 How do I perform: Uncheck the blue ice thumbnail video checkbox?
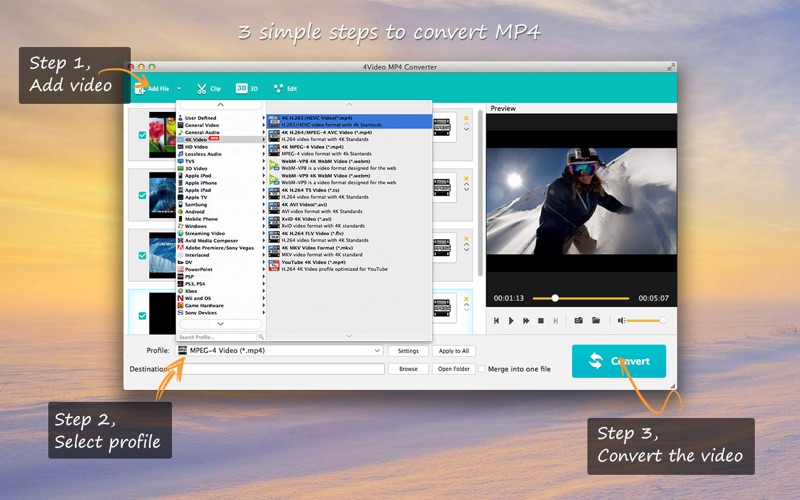(142, 256)
